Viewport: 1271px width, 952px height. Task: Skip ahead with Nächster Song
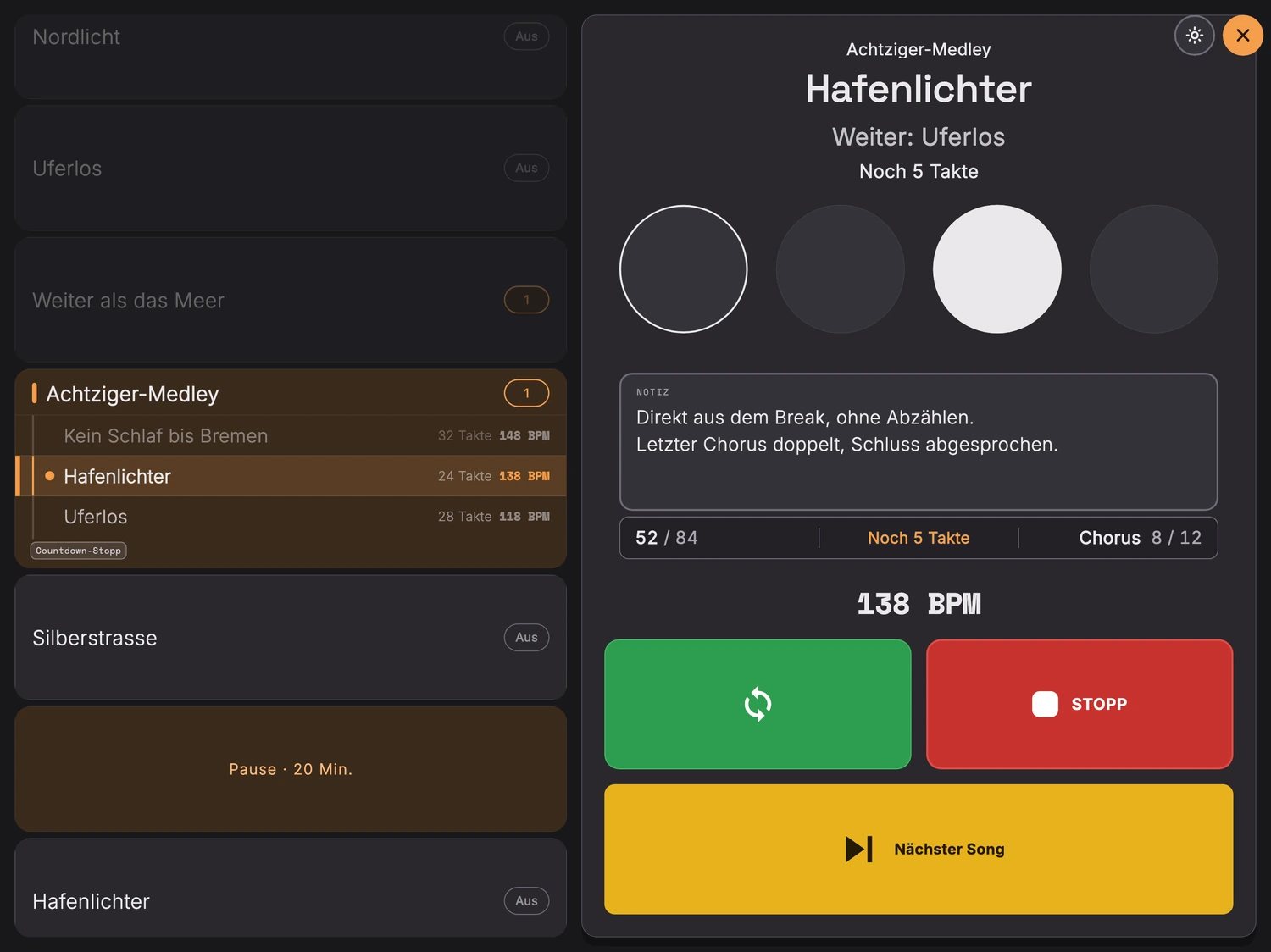point(919,849)
